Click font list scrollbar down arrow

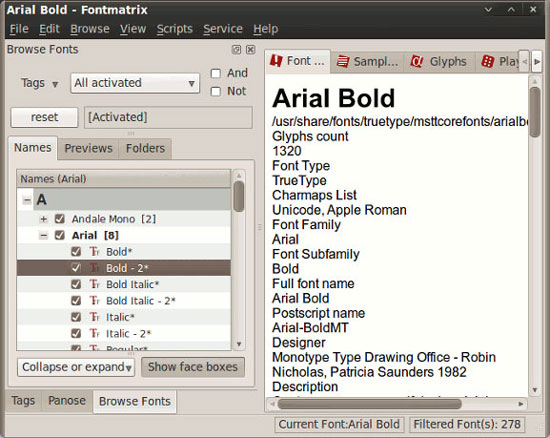239,344
